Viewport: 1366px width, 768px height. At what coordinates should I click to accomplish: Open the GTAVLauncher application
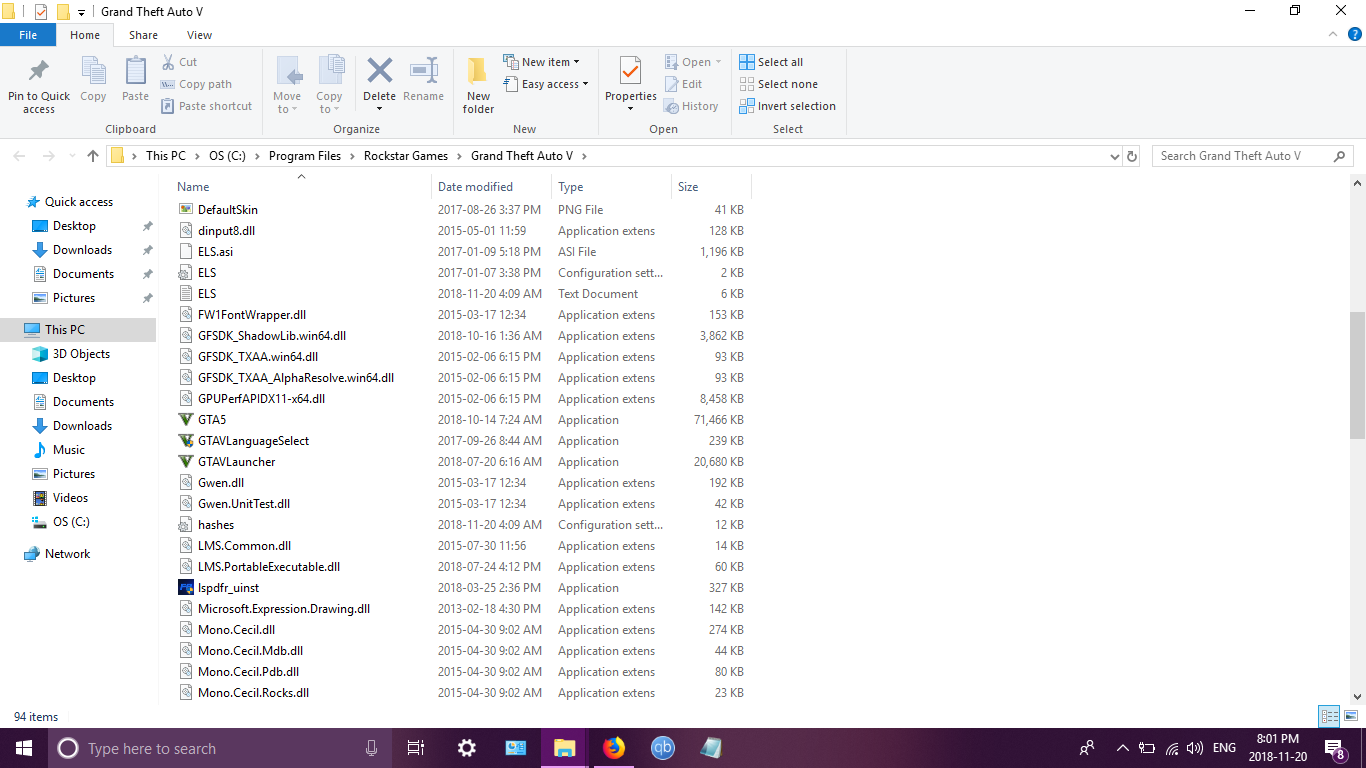(x=236, y=462)
